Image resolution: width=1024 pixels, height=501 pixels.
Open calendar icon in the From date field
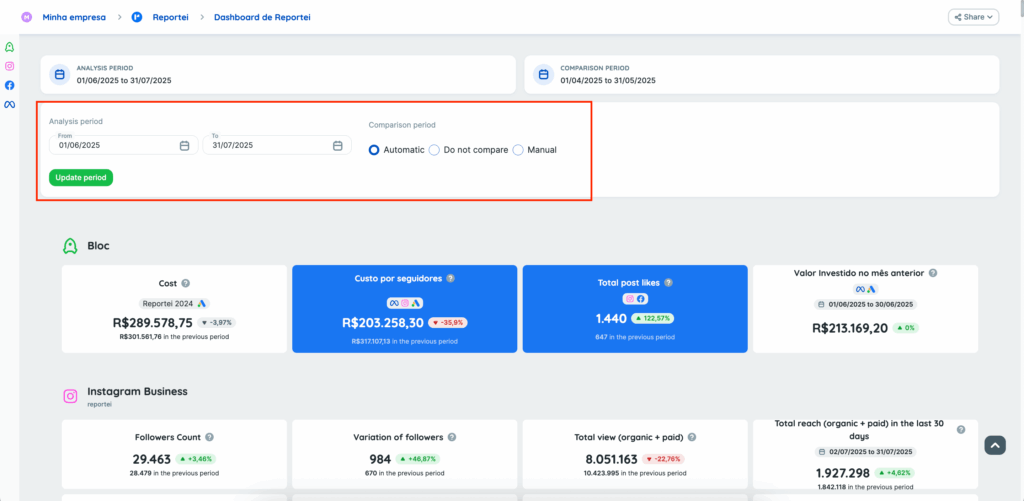(x=184, y=145)
